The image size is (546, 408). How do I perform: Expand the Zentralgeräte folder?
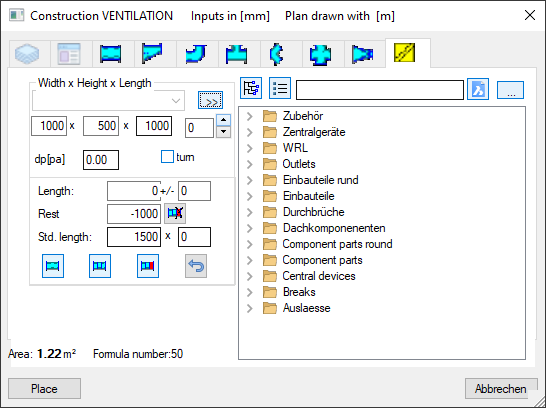coord(250,132)
